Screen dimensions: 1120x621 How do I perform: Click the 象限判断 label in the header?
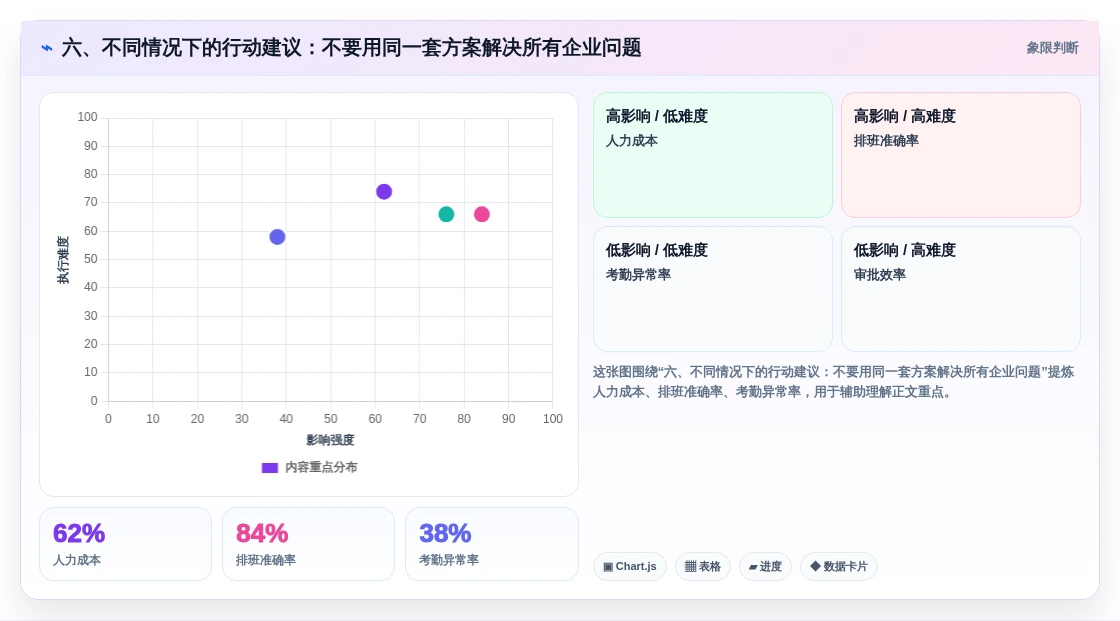(1052, 48)
